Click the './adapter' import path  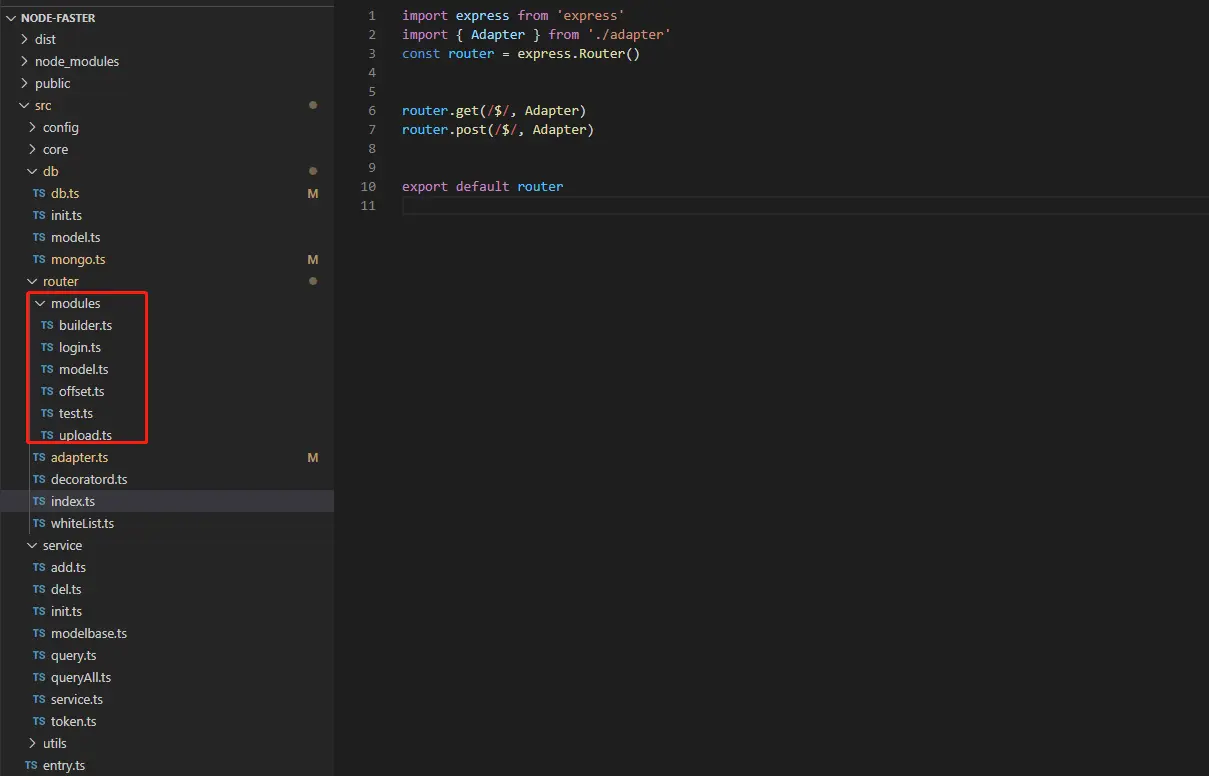coord(629,34)
